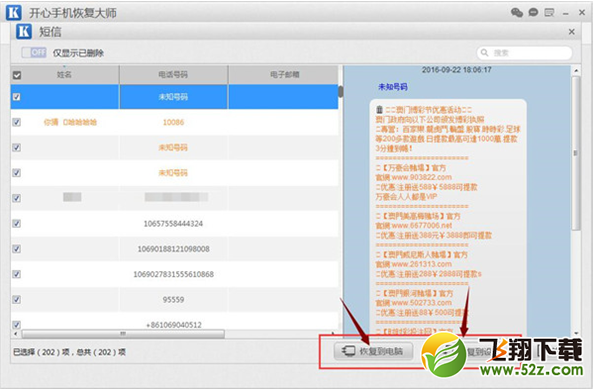Select number 10690188121098008
Image resolution: width=595 pixels, height=389 pixels.
click(173, 249)
